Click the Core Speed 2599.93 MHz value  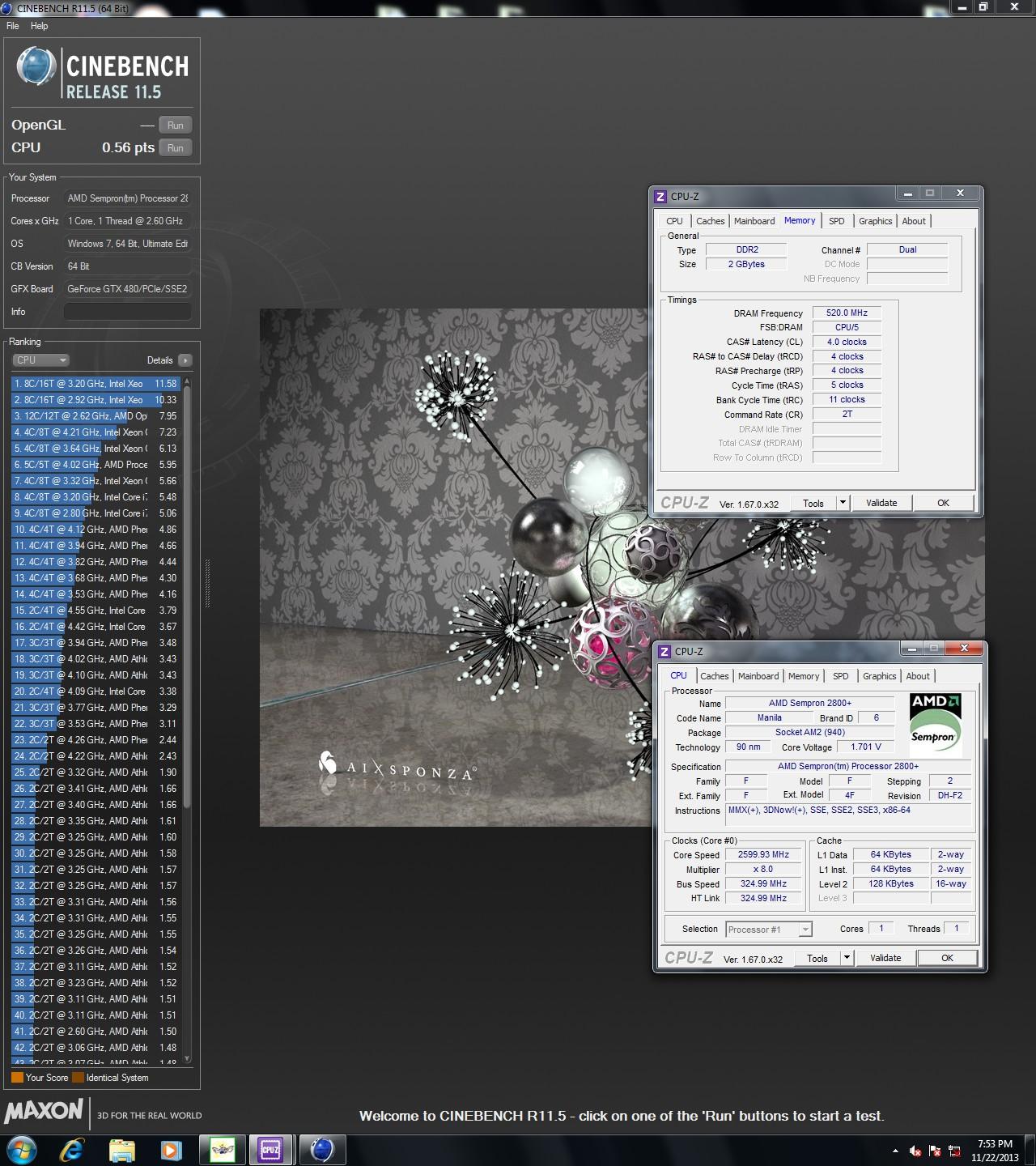(x=763, y=854)
